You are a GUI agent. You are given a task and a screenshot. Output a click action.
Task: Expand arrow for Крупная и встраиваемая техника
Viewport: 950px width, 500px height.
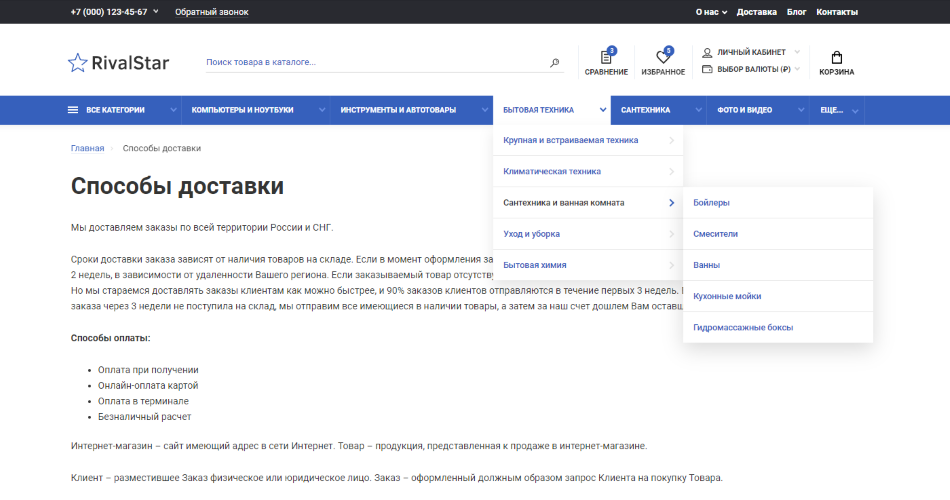671,140
